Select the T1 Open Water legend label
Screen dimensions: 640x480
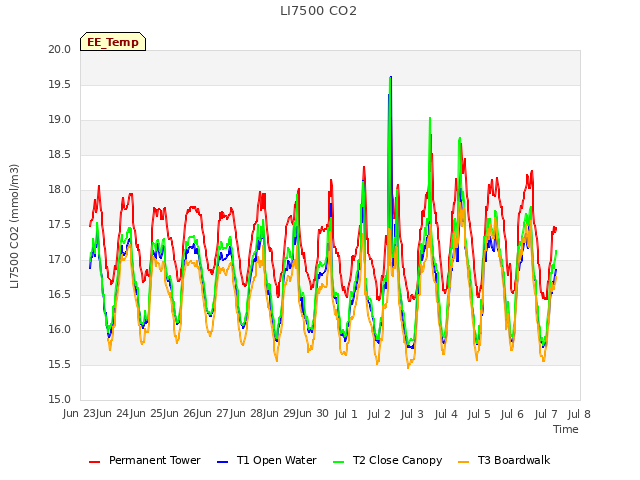pos(277,460)
